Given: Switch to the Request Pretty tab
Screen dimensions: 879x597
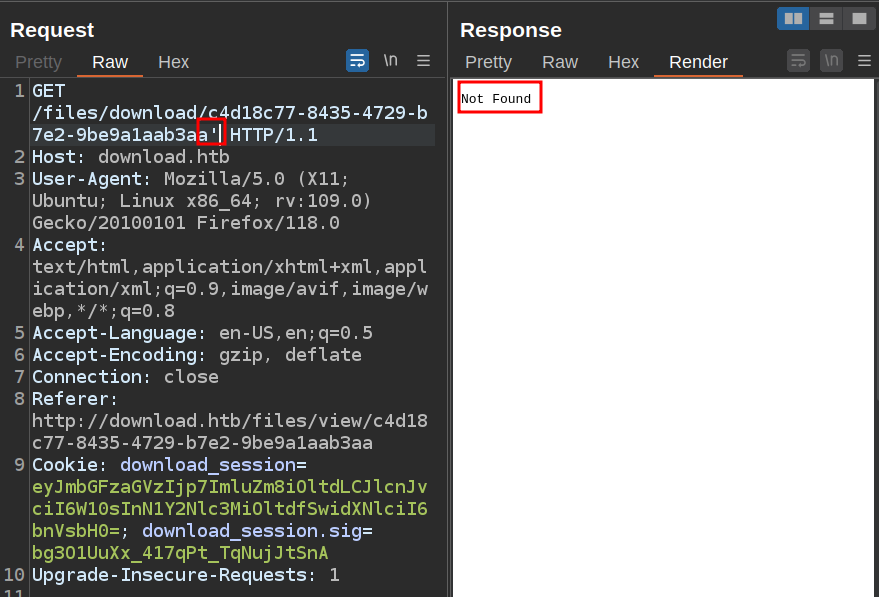Looking at the screenshot, I should (38, 62).
